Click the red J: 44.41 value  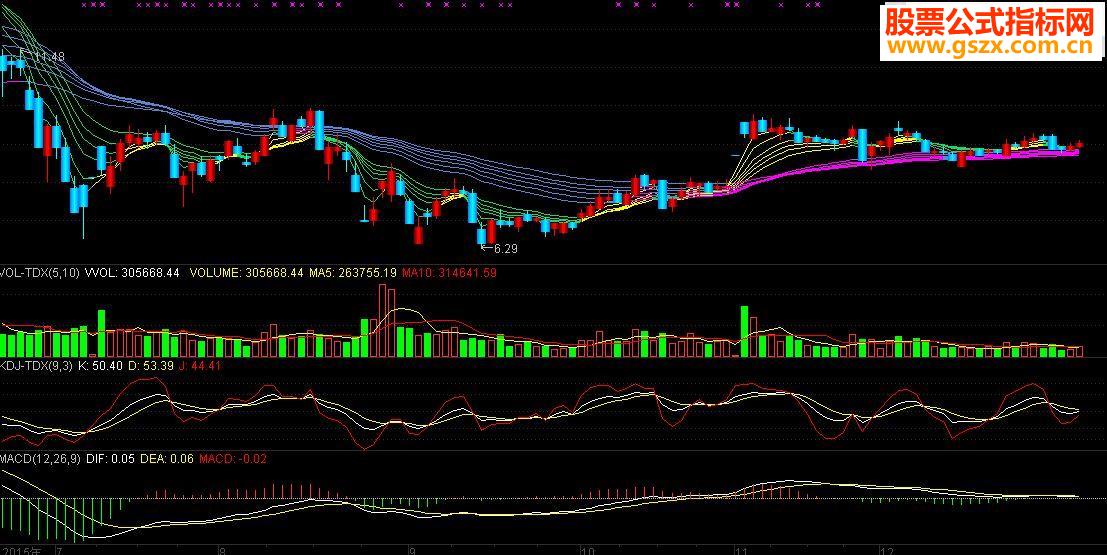pyautogui.click(x=200, y=365)
